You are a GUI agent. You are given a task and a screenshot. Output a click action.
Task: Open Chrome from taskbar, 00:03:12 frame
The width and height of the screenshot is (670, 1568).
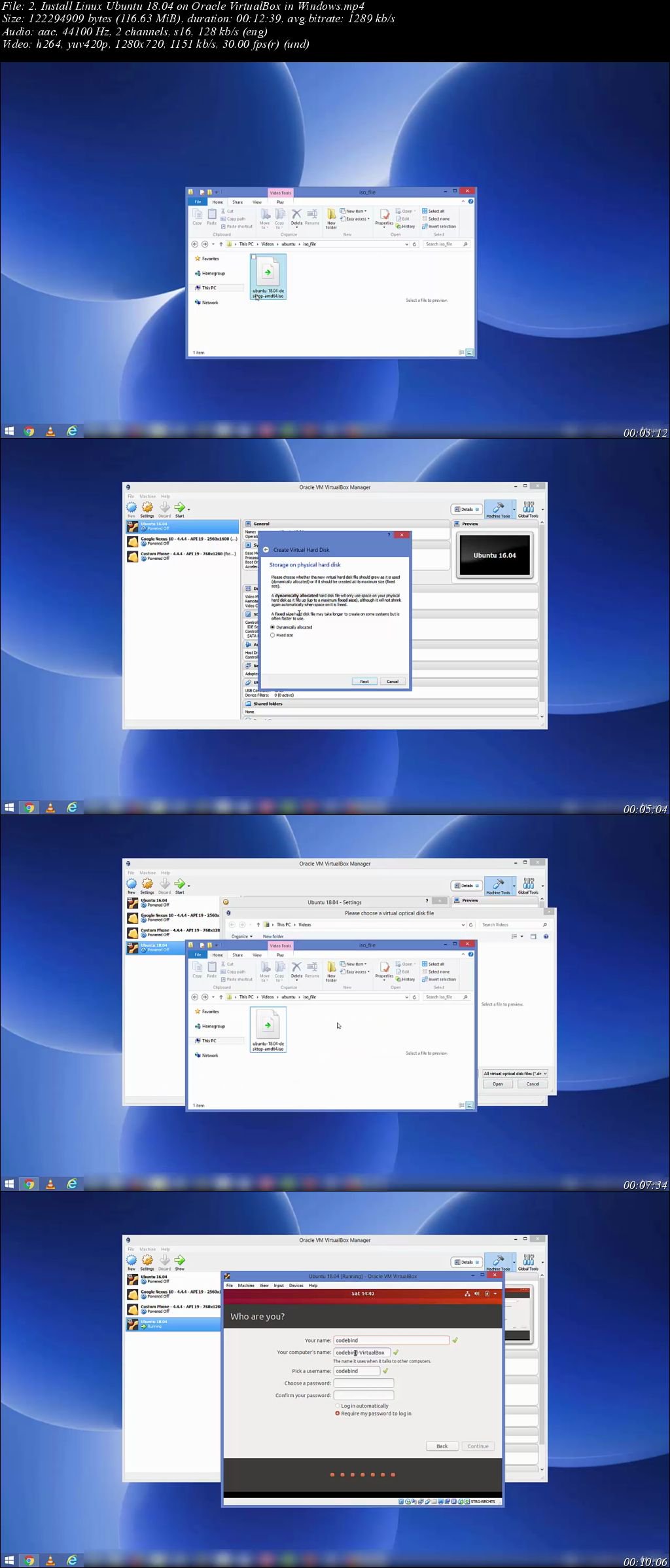tap(29, 431)
